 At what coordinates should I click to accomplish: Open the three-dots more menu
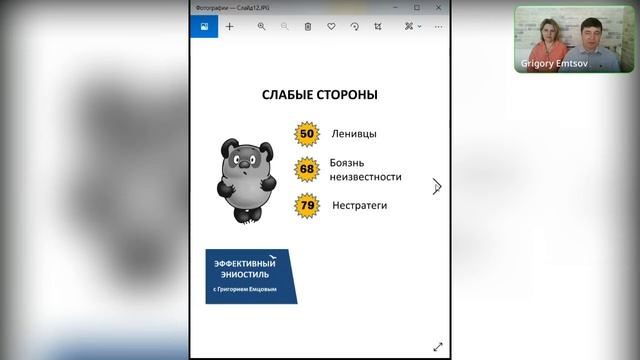438,27
